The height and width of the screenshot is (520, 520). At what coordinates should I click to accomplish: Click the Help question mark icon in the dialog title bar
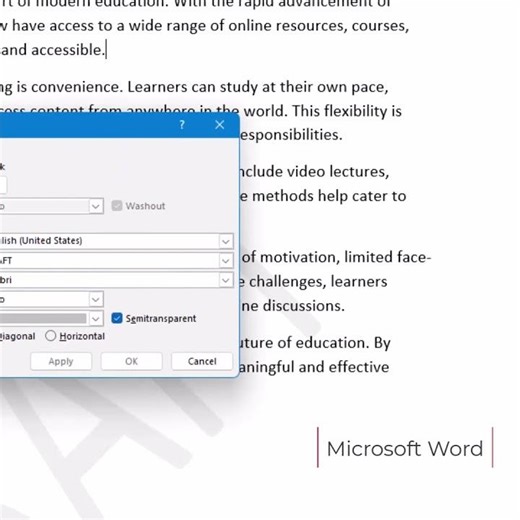pos(182,125)
